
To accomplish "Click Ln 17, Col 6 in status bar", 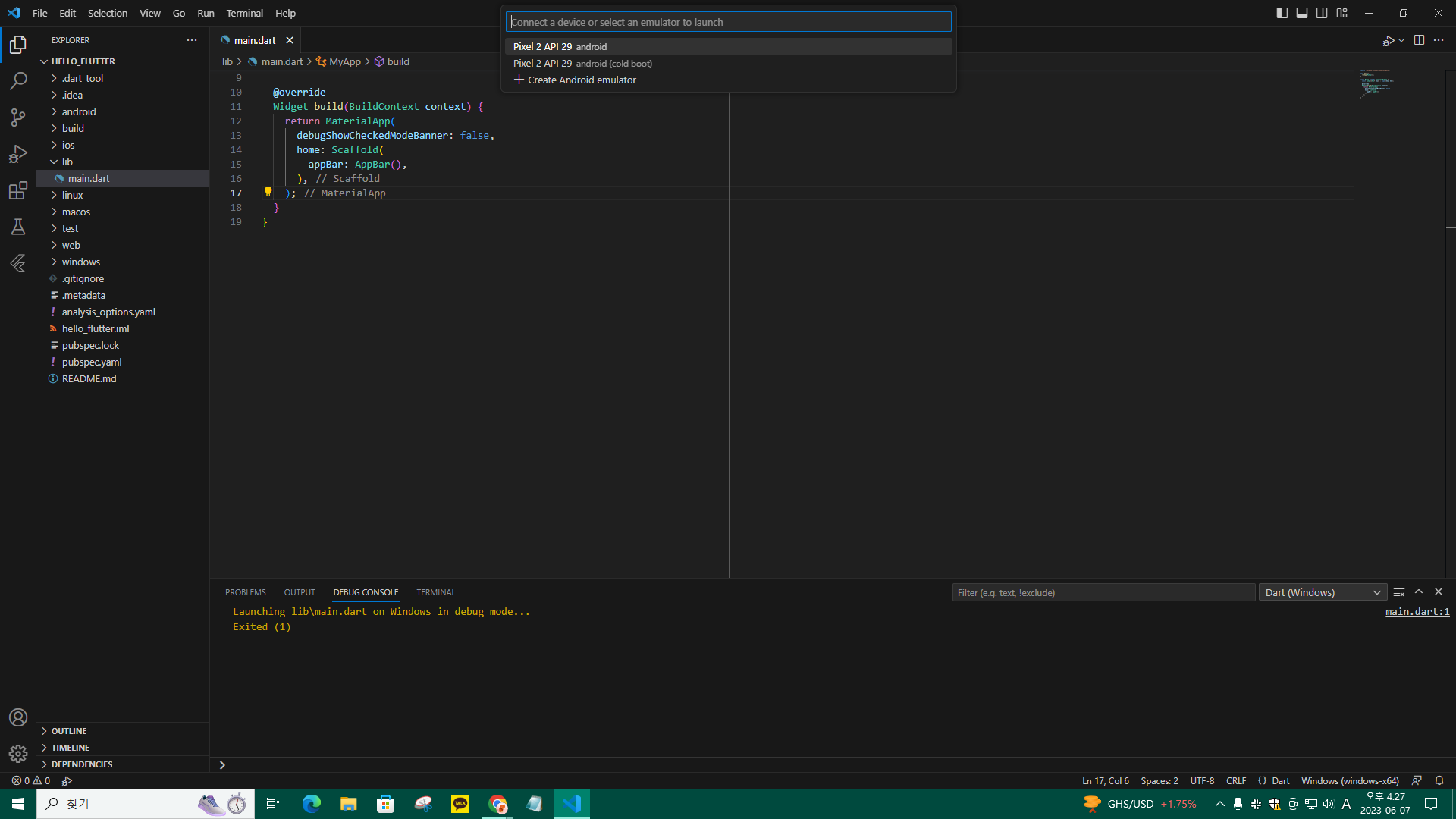I will pyautogui.click(x=1106, y=780).
